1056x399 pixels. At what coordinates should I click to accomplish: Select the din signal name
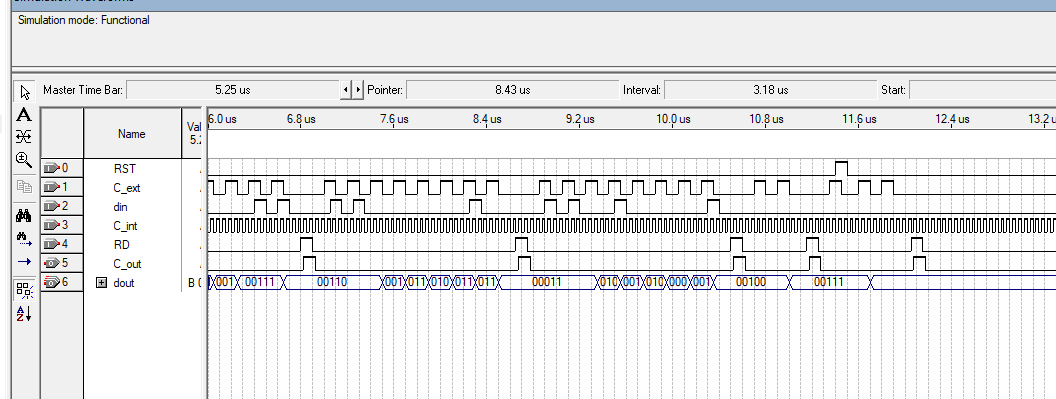point(120,207)
